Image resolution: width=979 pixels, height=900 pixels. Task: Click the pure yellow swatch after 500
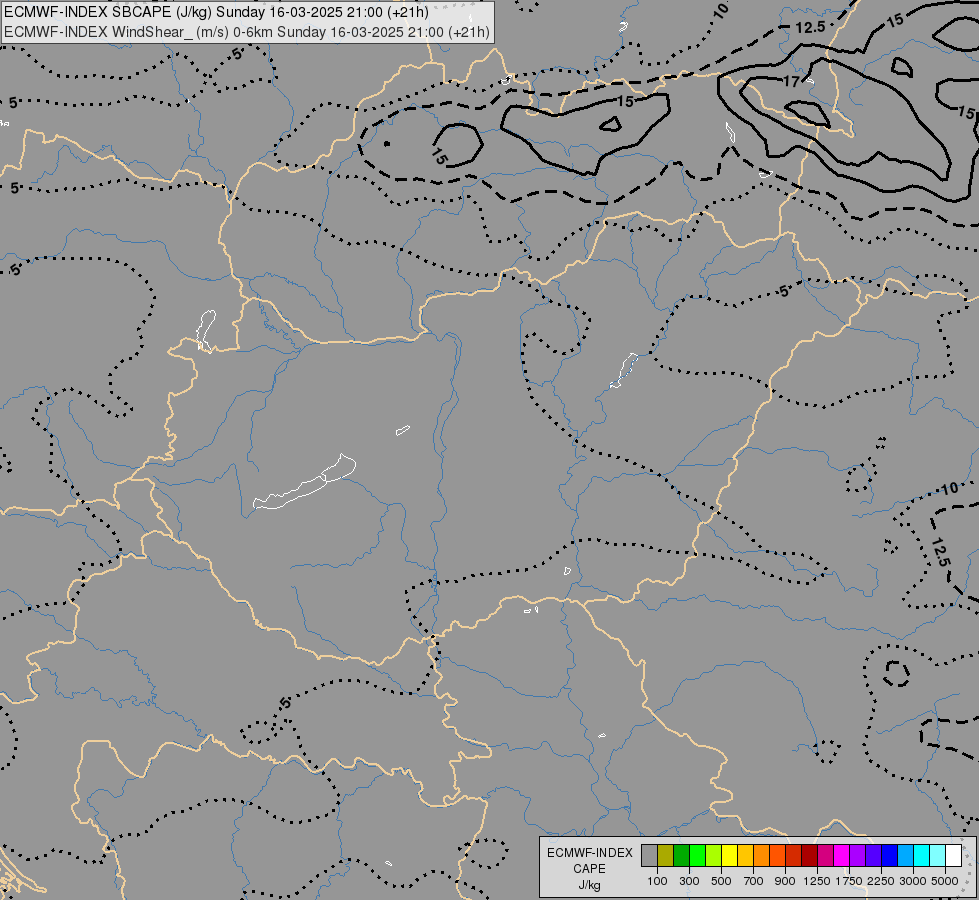[729, 855]
